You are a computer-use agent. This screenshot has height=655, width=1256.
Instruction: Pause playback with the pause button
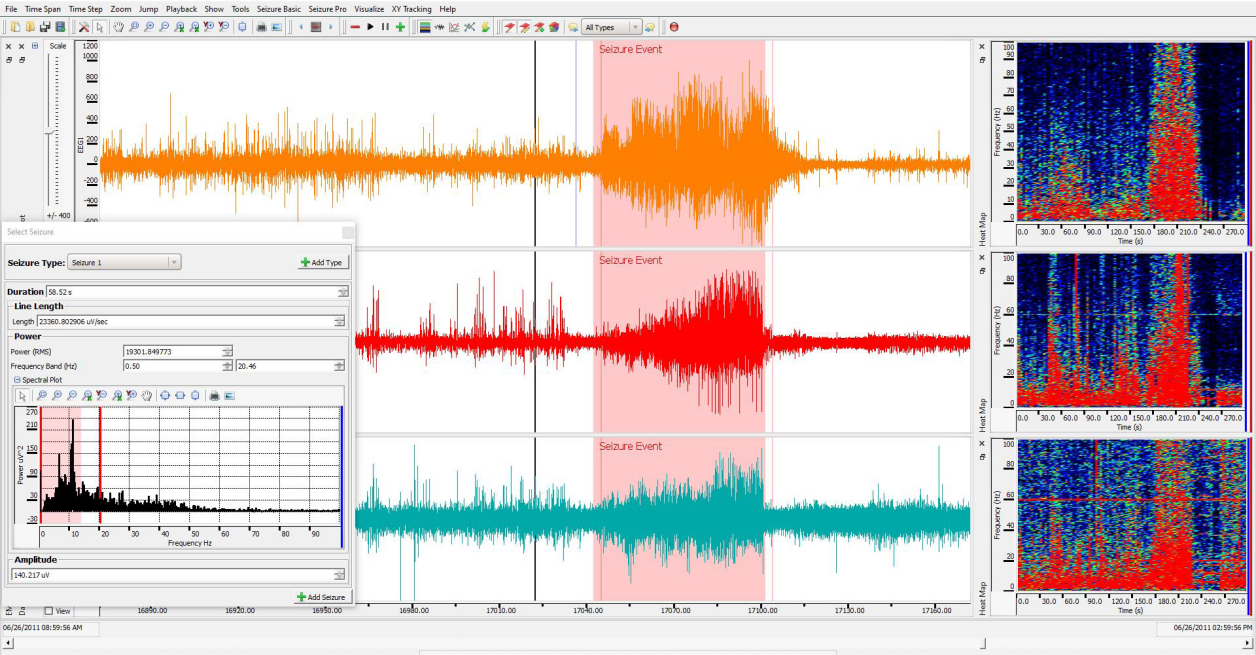point(385,27)
